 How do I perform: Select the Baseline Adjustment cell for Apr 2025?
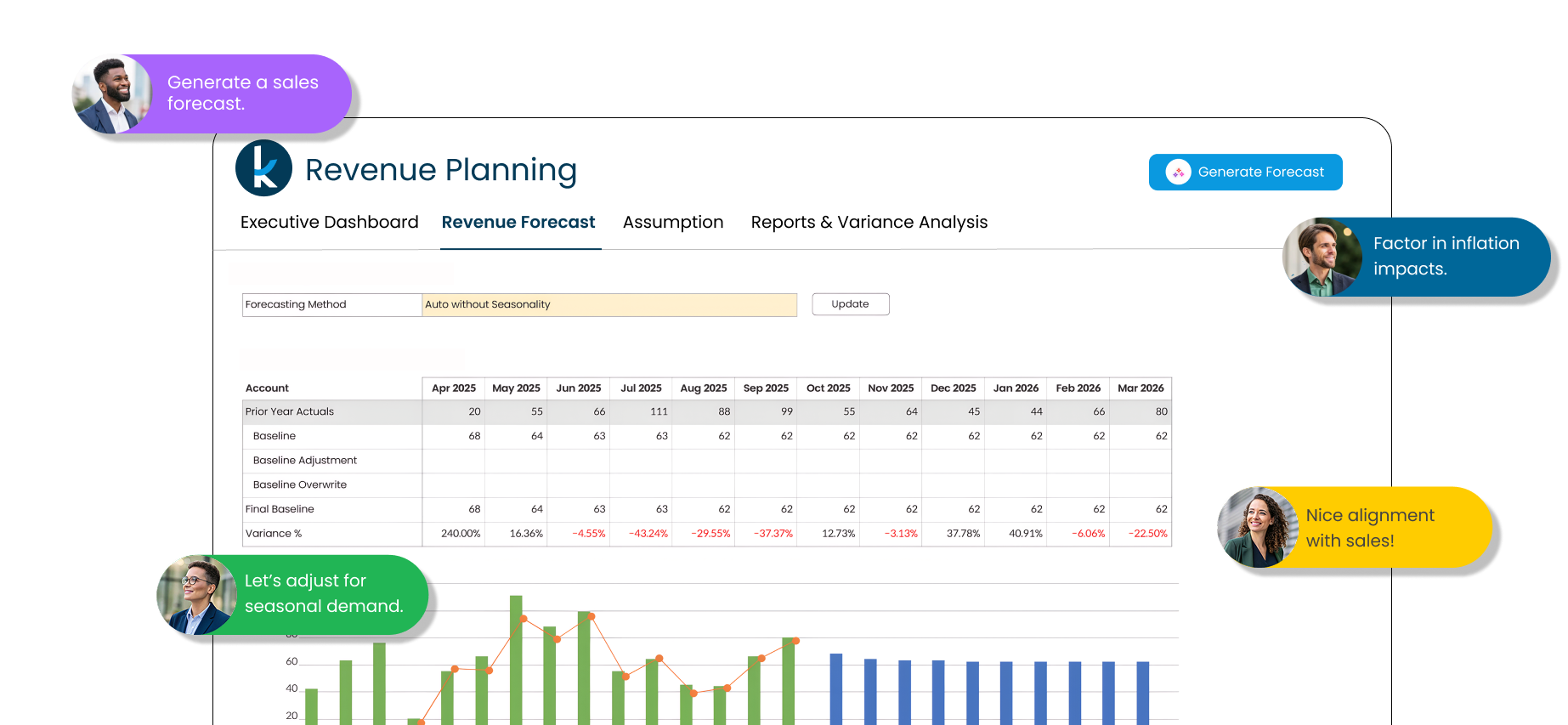point(454,461)
